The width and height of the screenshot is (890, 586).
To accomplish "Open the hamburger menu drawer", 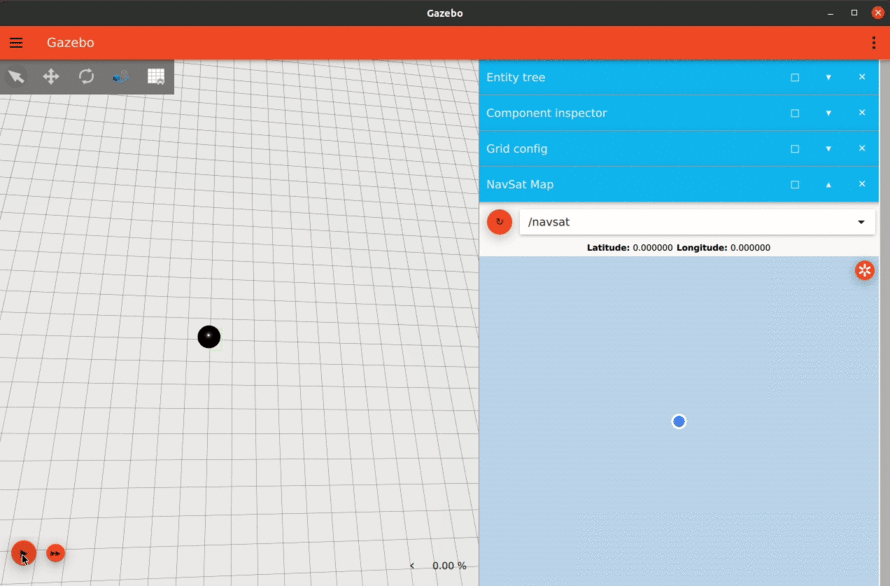I will point(16,43).
